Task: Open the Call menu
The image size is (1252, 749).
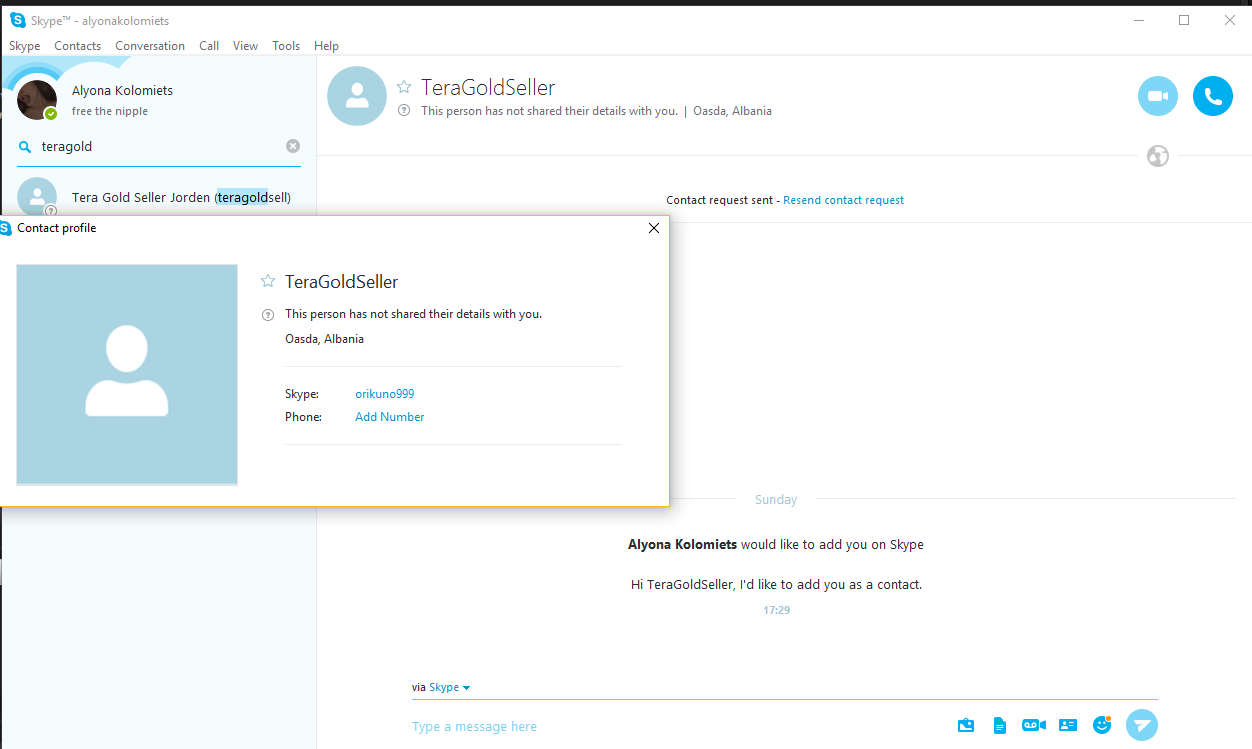Action: coord(209,46)
